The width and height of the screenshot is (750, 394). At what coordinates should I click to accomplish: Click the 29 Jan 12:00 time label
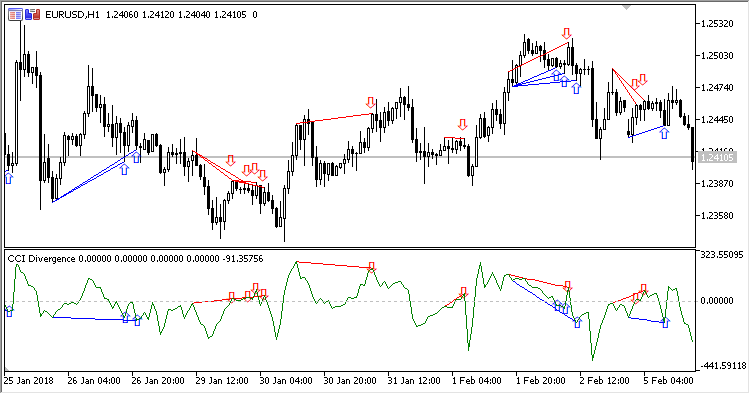tap(222, 381)
